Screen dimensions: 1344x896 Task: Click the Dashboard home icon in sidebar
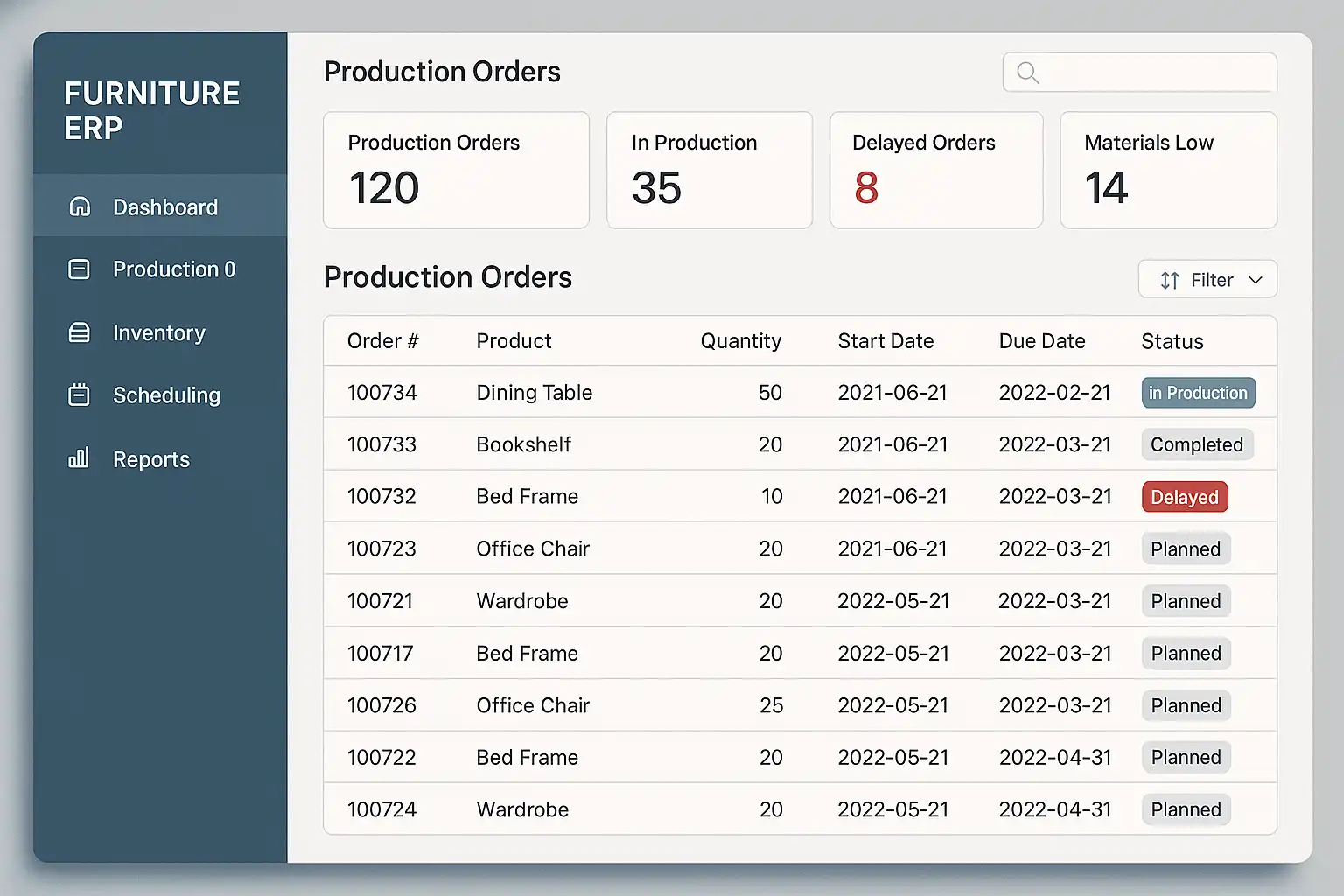[80, 206]
